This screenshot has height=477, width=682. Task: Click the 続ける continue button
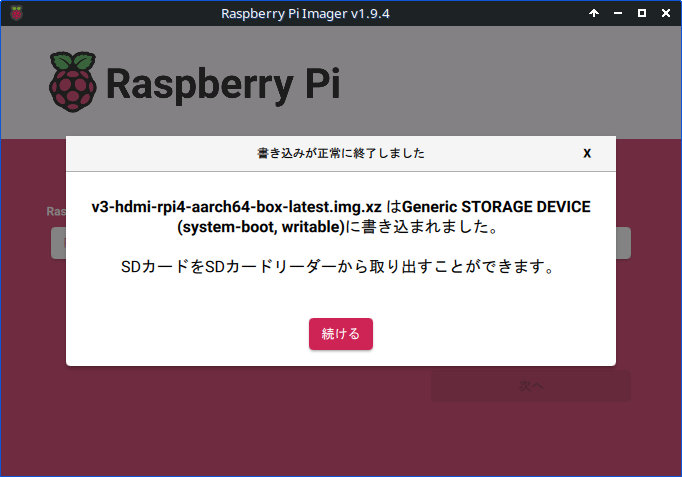pyautogui.click(x=341, y=334)
